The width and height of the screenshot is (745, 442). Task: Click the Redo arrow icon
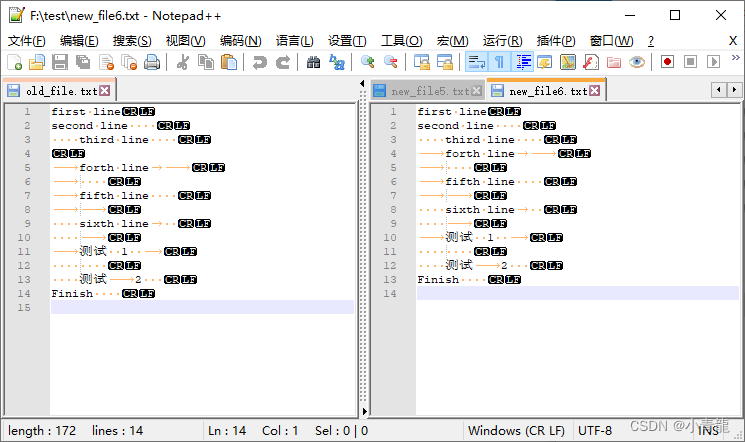[x=283, y=62]
